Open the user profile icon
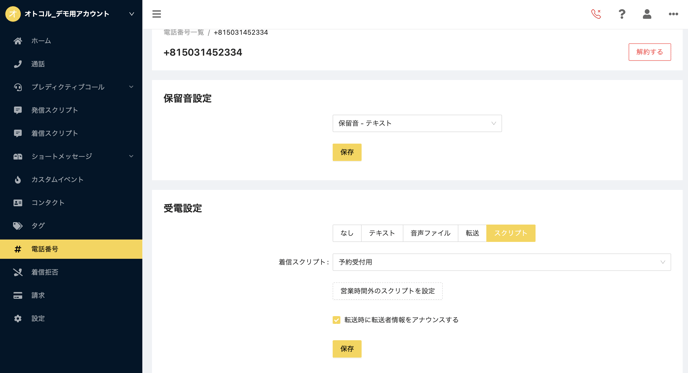This screenshot has height=373, width=688. pyautogui.click(x=647, y=14)
